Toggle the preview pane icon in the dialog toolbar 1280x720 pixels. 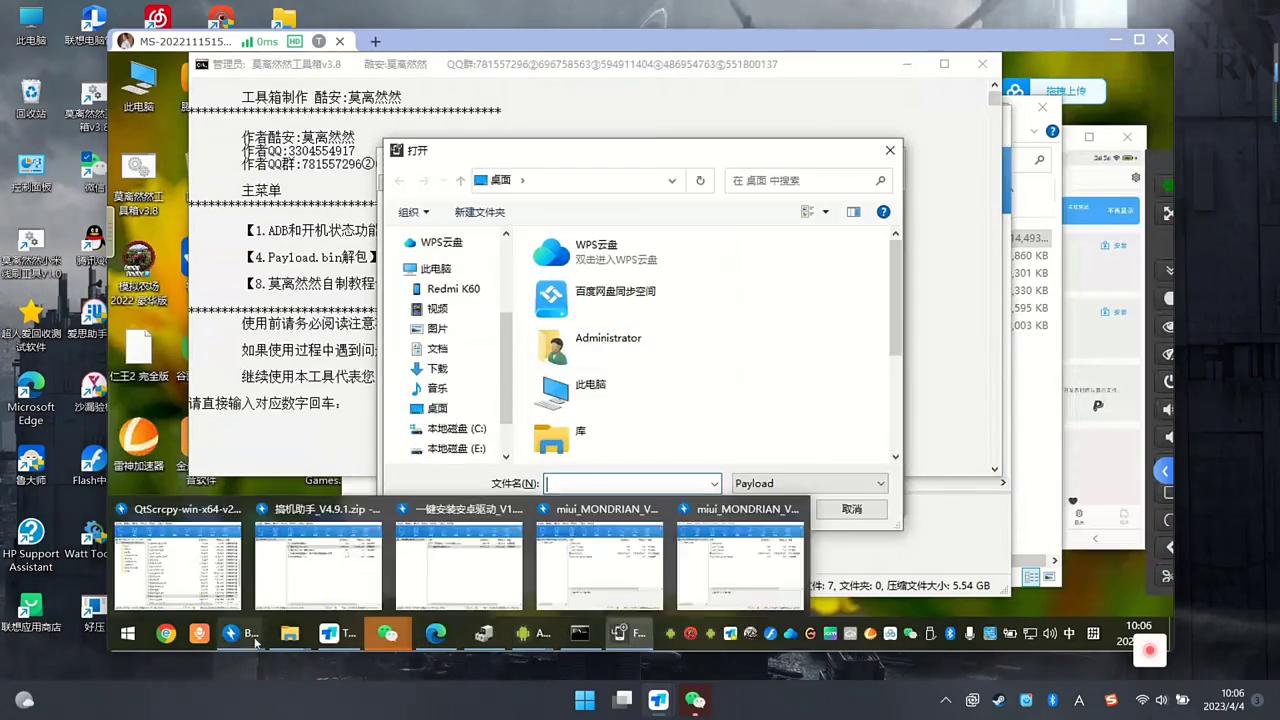[x=853, y=212]
